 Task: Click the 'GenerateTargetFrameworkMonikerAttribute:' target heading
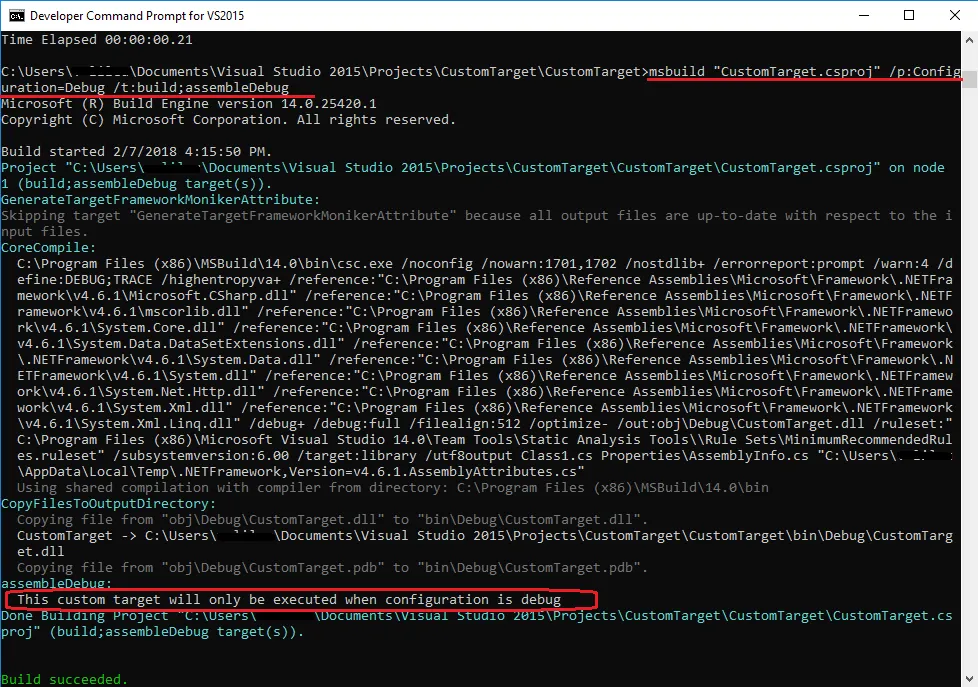(160, 200)
